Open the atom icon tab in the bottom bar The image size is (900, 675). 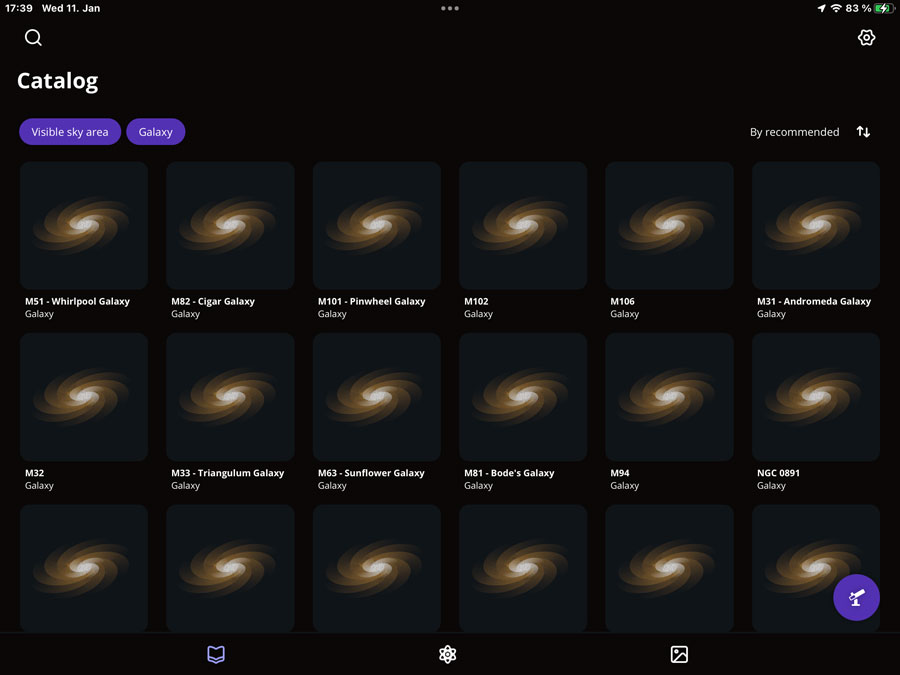[x=447, y=654]
